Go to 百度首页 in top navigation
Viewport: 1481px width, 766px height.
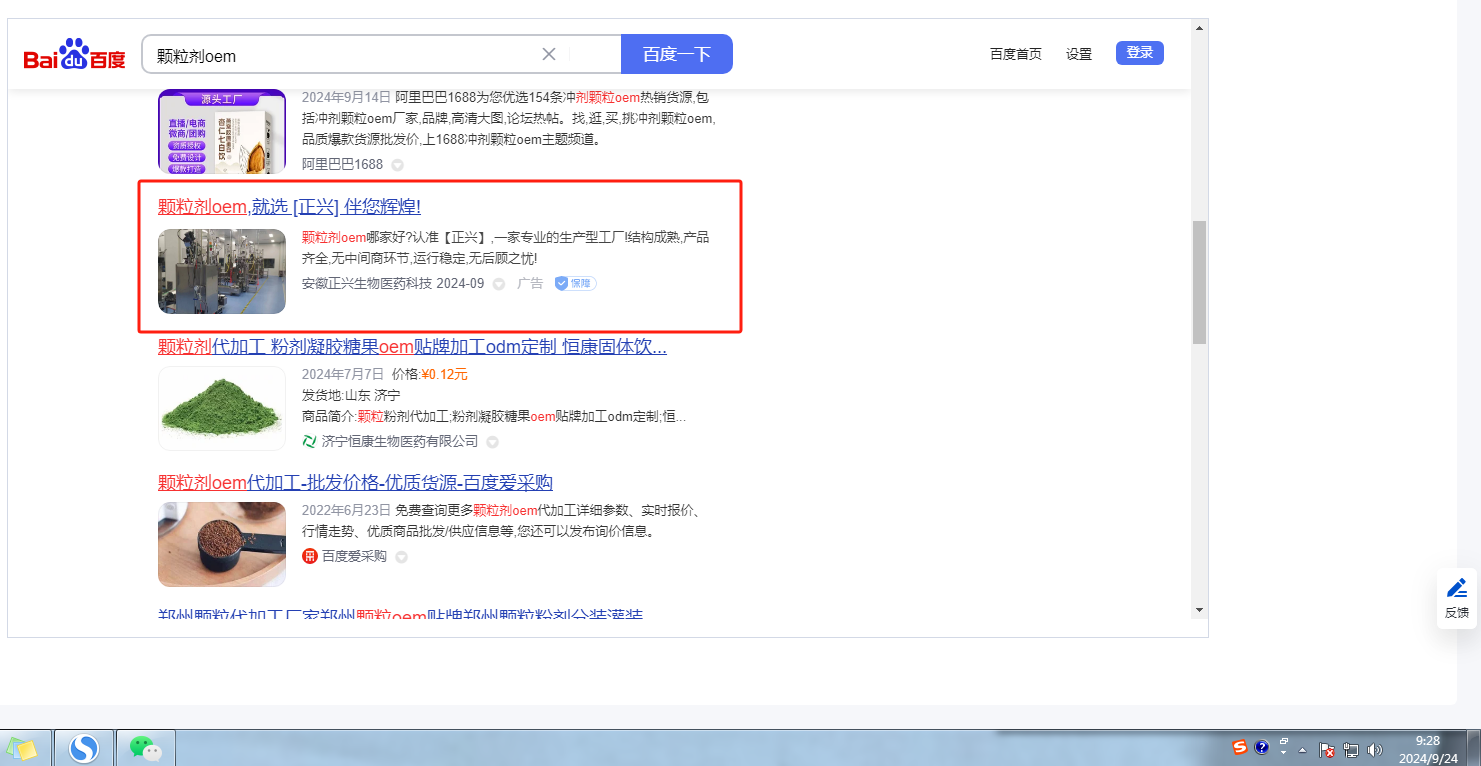tap(1015, 54)
